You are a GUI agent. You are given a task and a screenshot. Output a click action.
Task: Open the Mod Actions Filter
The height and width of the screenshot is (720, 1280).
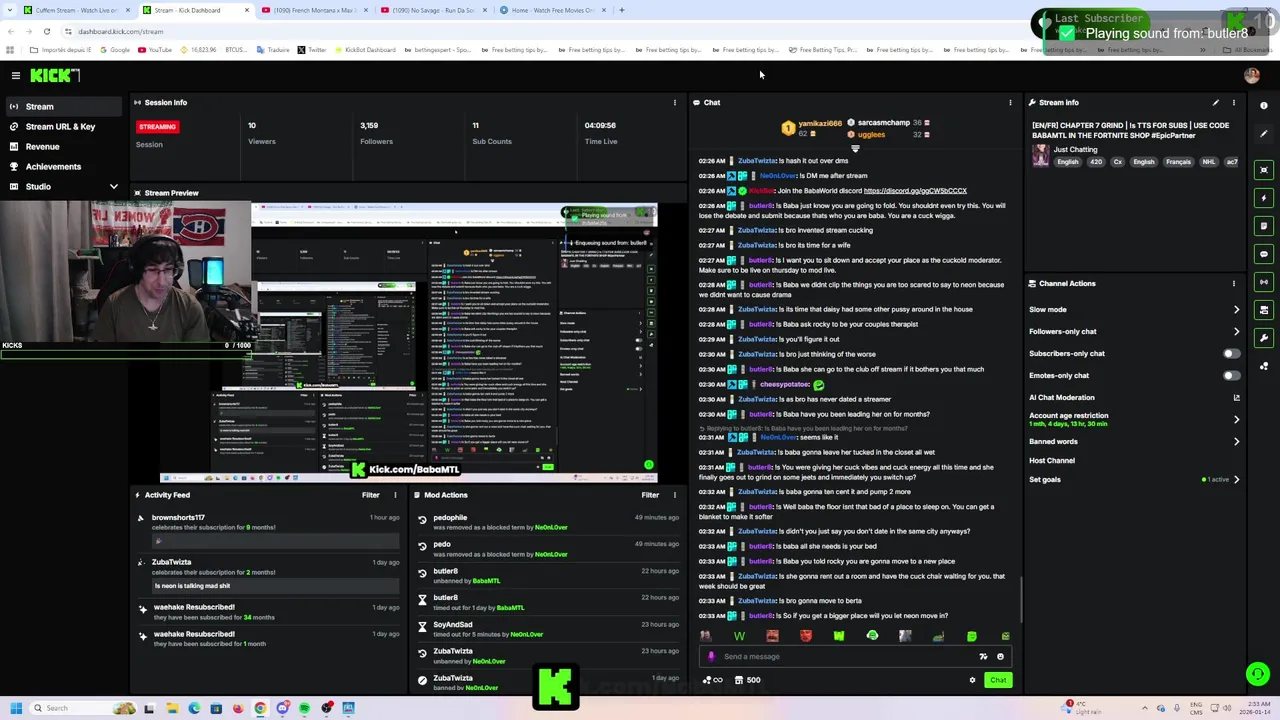tap(650, 495)
